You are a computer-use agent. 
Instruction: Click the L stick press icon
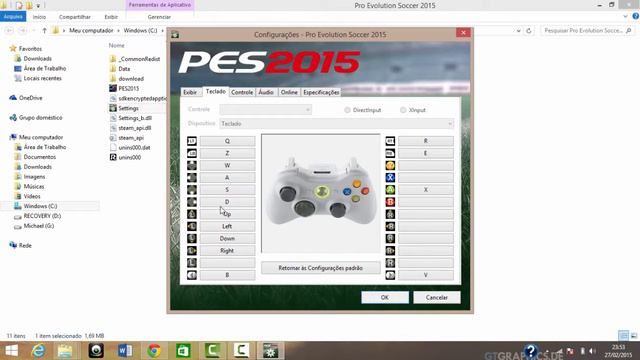(191, 263)
